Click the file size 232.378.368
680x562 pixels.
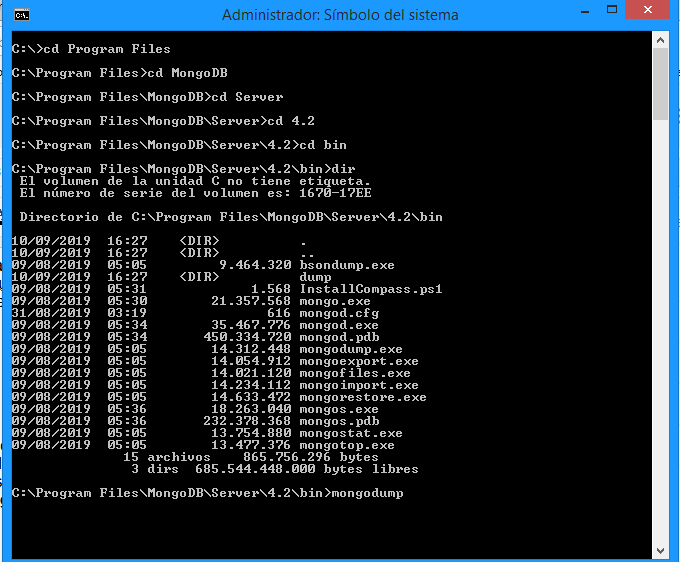(x=248, y=421)
